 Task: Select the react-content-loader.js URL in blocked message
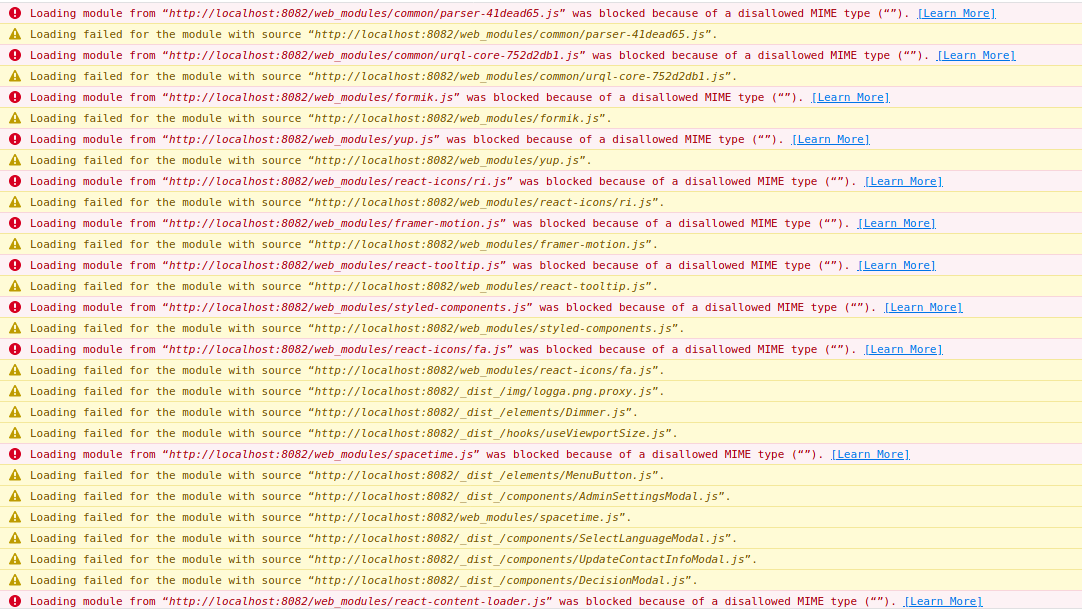[x=357, y=602]
